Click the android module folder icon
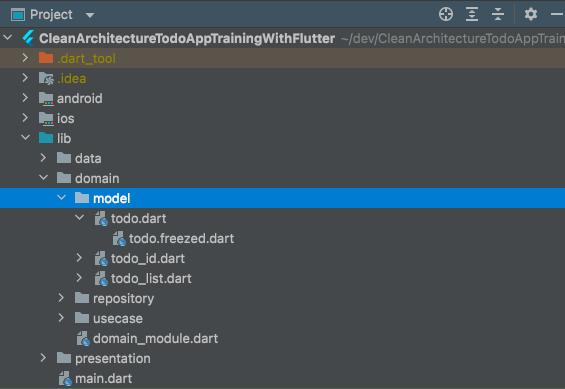The width and height of the screenshot is (565, 389). tap(46, 99)
